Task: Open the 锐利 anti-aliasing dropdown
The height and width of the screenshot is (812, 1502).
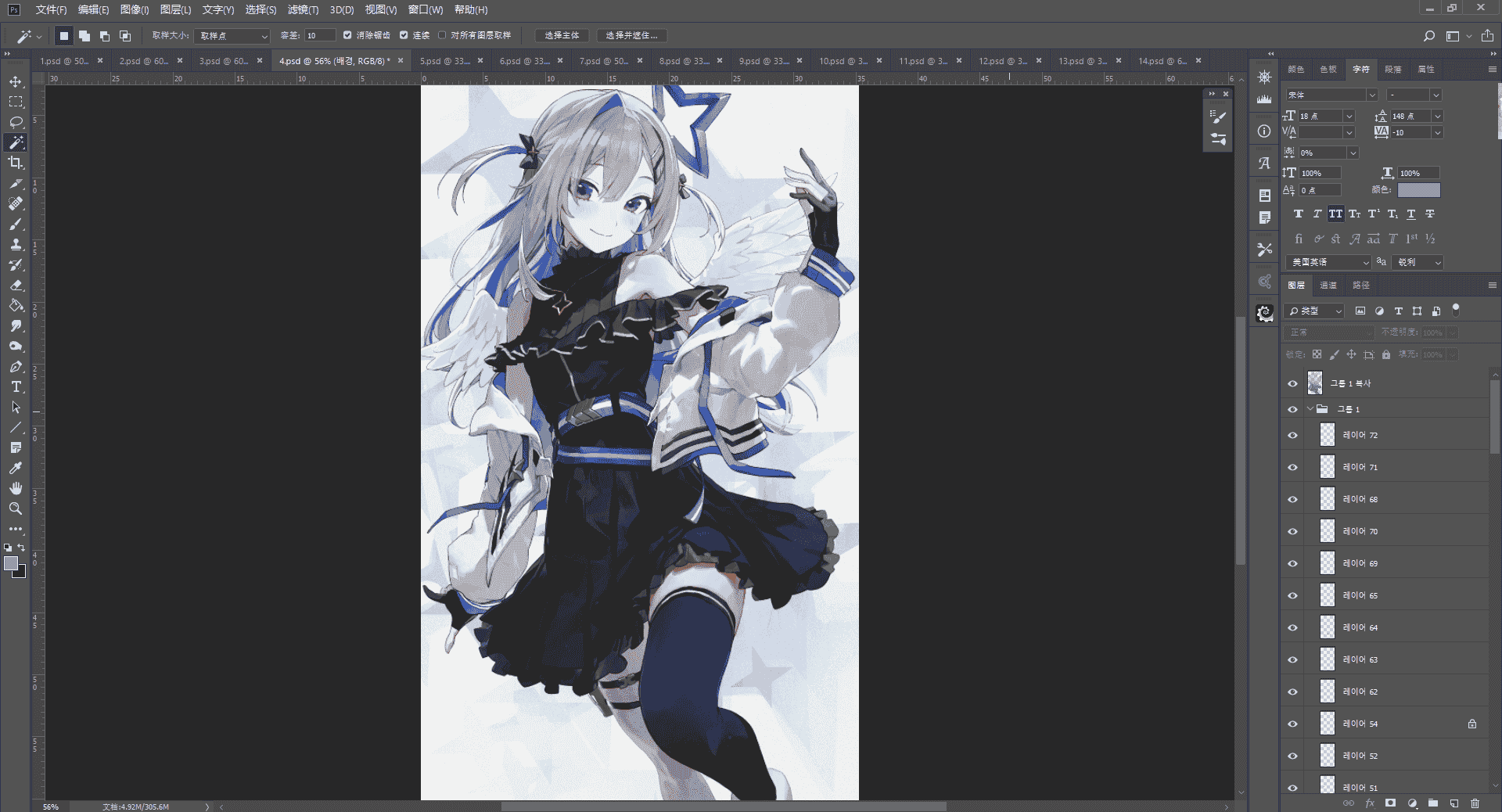Action: click(x=1418, y=262)
